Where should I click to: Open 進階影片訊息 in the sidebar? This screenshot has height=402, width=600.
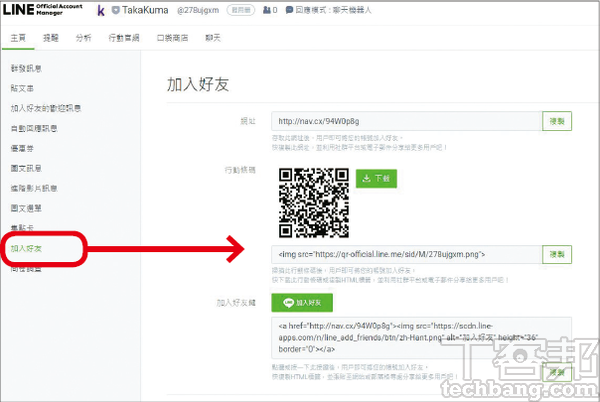pyautogui.click(x=34, y=188)
